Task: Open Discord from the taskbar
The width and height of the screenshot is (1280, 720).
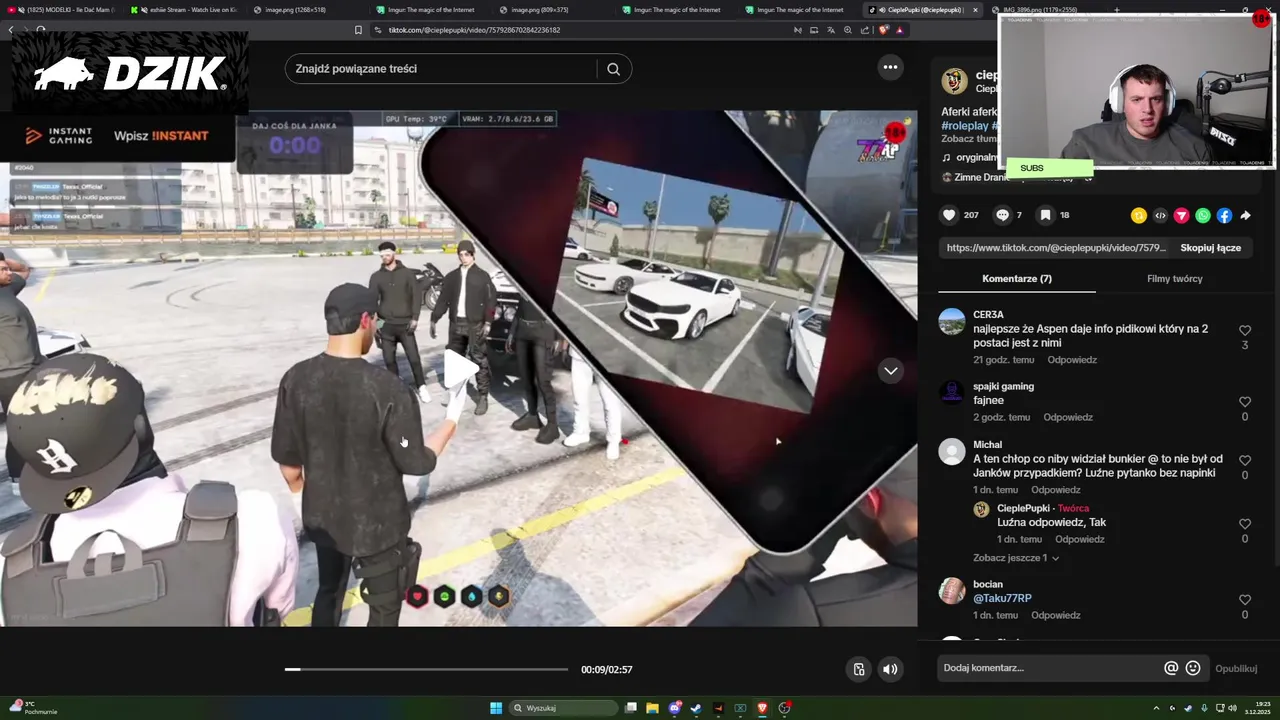Action: (675, 708)
